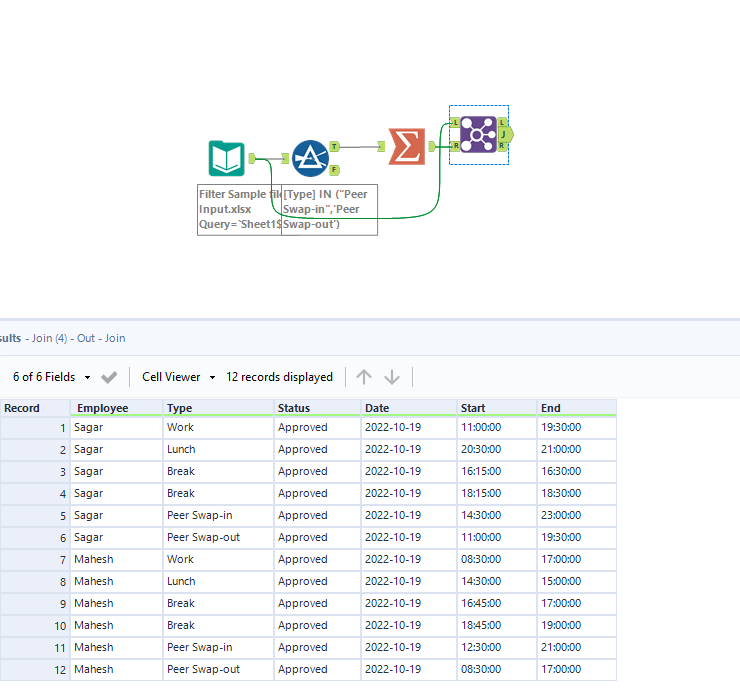Select start time '18:45:00' in record 10
Image resolution: width=740 pixels, height=694 pixels.
pos(497,626)
